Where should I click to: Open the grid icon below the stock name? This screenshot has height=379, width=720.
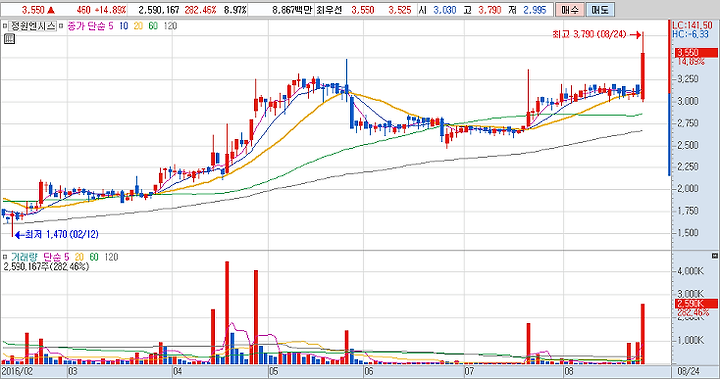[x=9, y=39]
